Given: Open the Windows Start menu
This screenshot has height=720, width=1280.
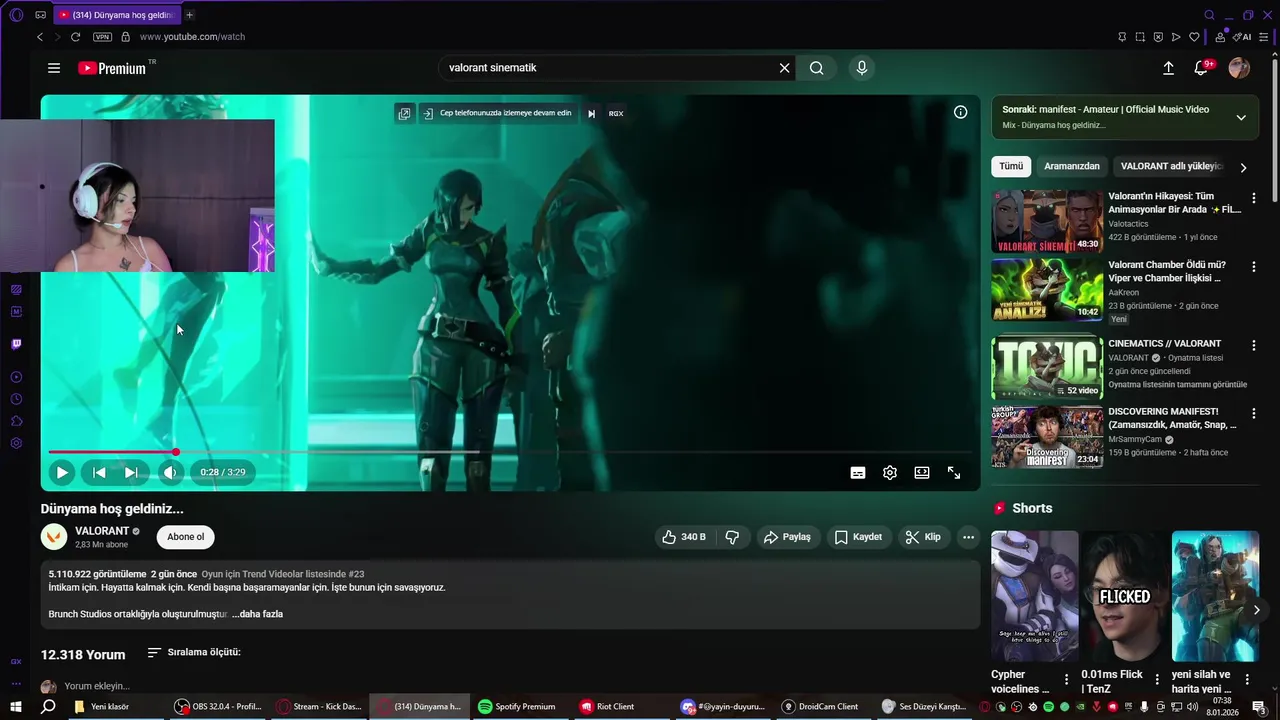Looking at the screenshot, I should click(16, 706).
